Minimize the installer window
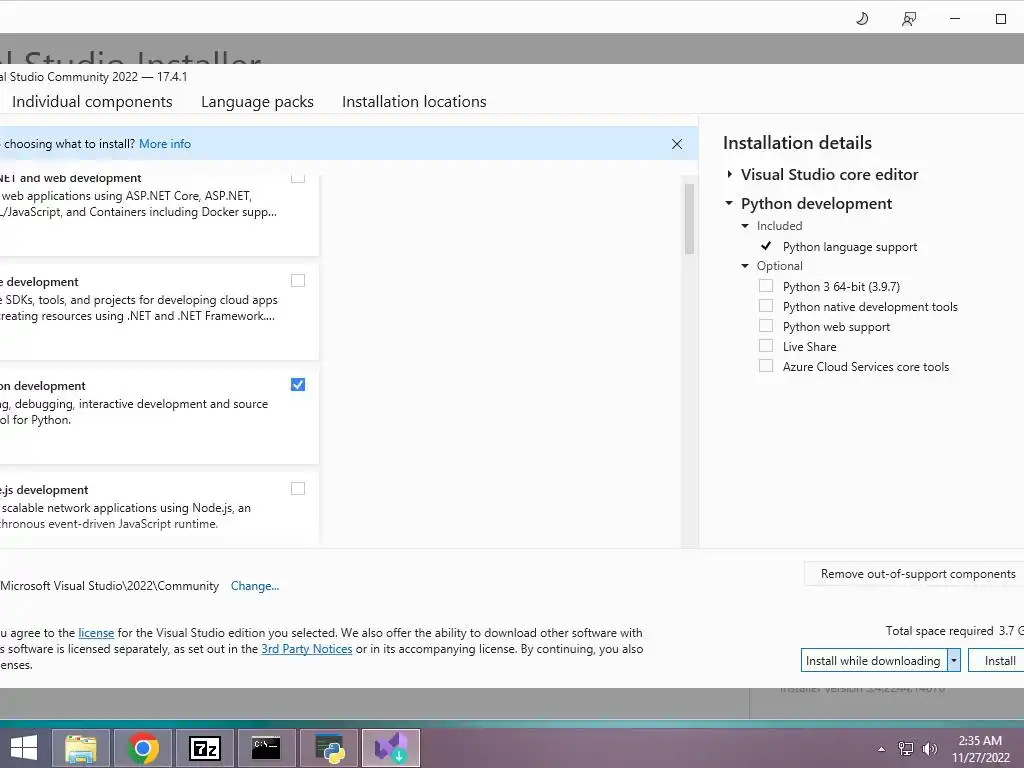 [955, 19]
